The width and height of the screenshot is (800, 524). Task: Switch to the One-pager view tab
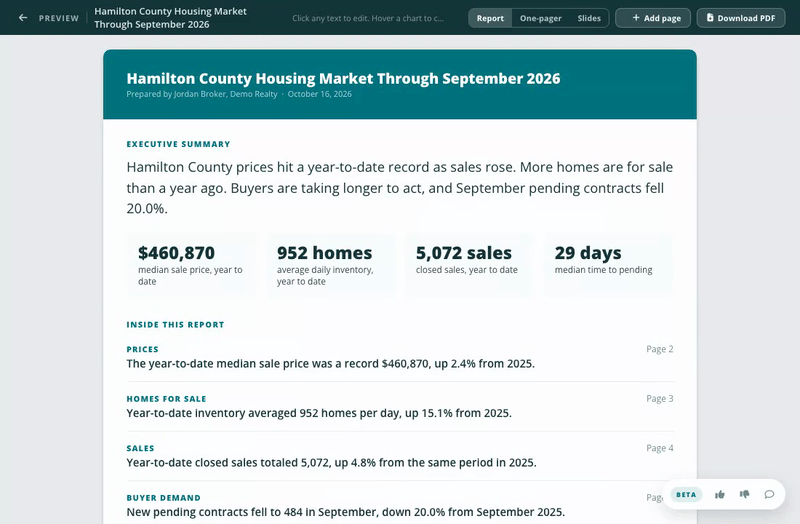541,18
